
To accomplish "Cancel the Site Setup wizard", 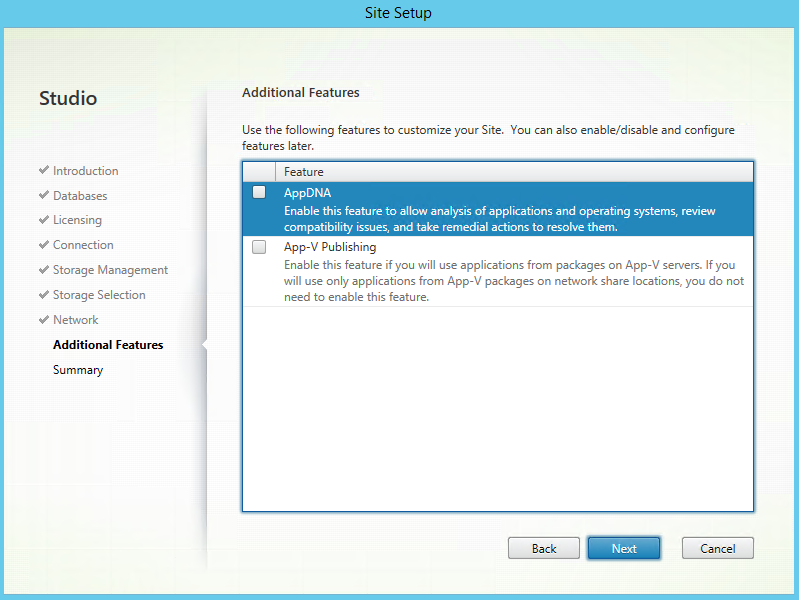I will coord(717,548).
